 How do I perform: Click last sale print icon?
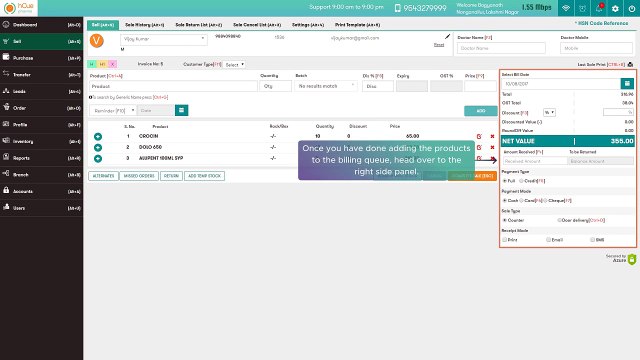[x=630, y=64]
